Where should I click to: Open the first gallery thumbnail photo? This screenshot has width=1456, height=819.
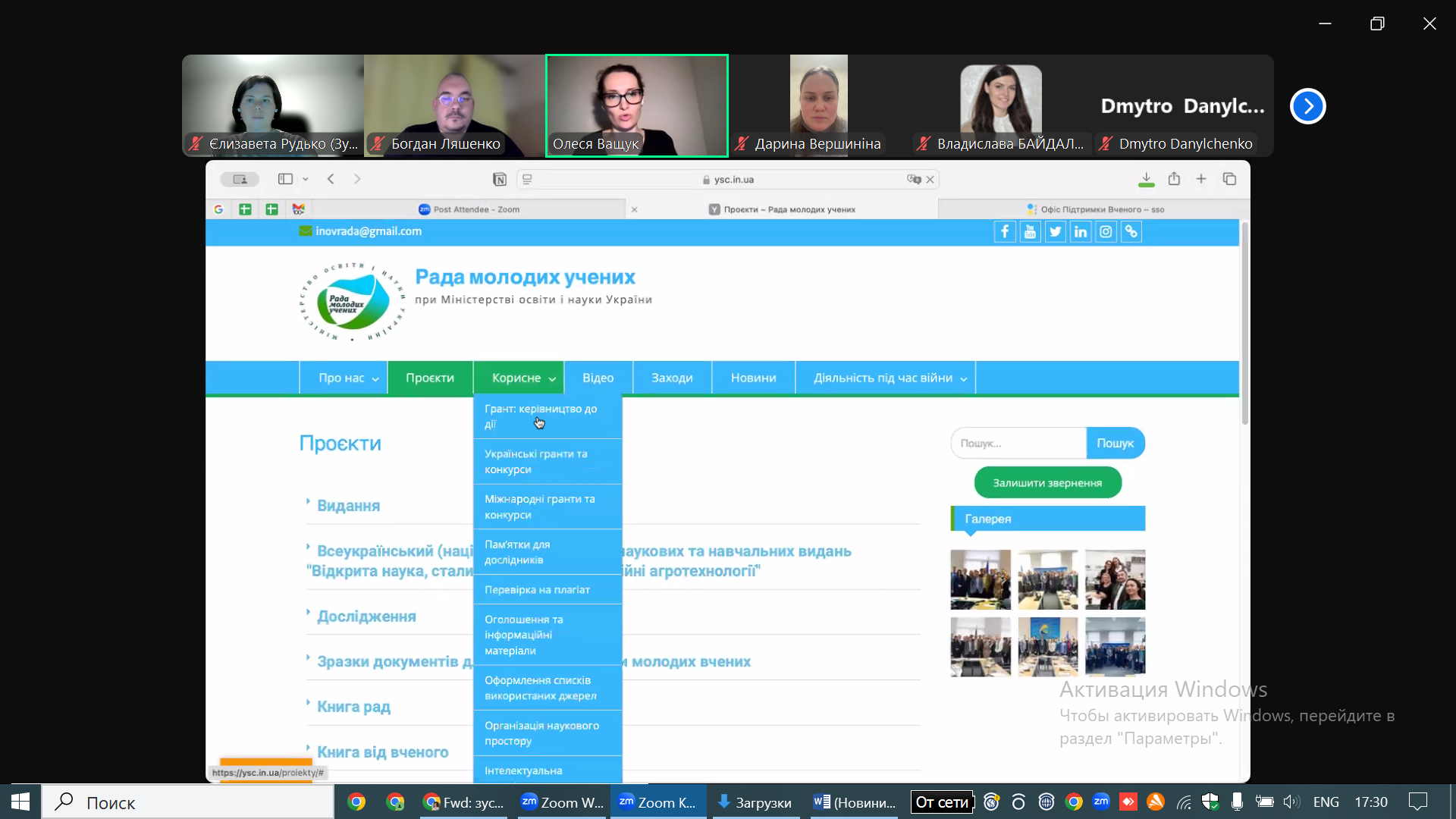tap(981, 580)
